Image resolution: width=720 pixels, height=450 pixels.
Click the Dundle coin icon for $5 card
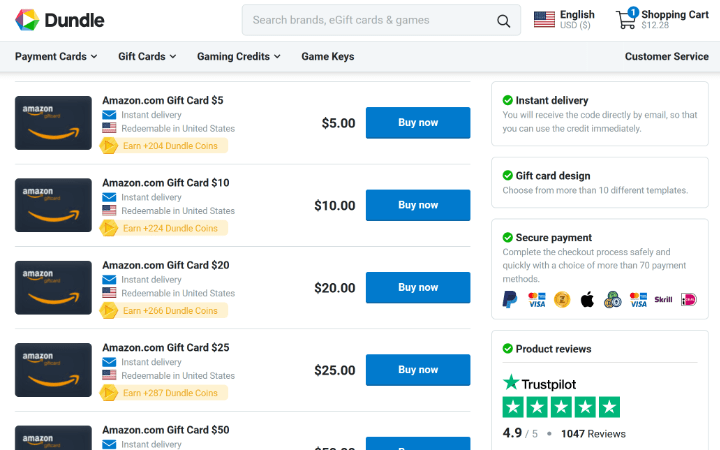(x=109, y=146)
